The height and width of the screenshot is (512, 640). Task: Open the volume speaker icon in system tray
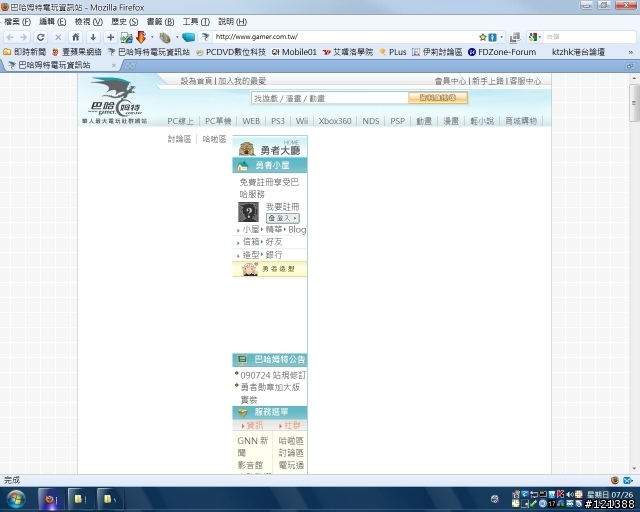pyautogui.click(x=569, y=494)
